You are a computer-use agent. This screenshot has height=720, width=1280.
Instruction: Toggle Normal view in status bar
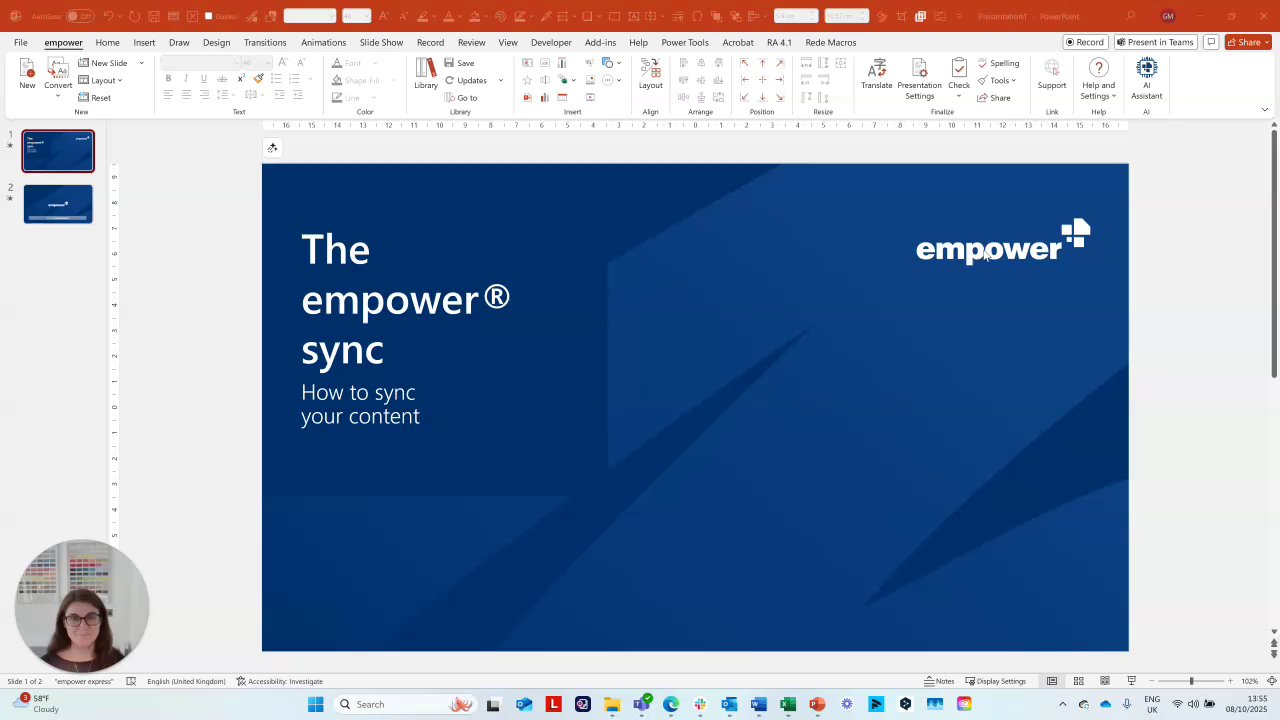point(1052,681)
